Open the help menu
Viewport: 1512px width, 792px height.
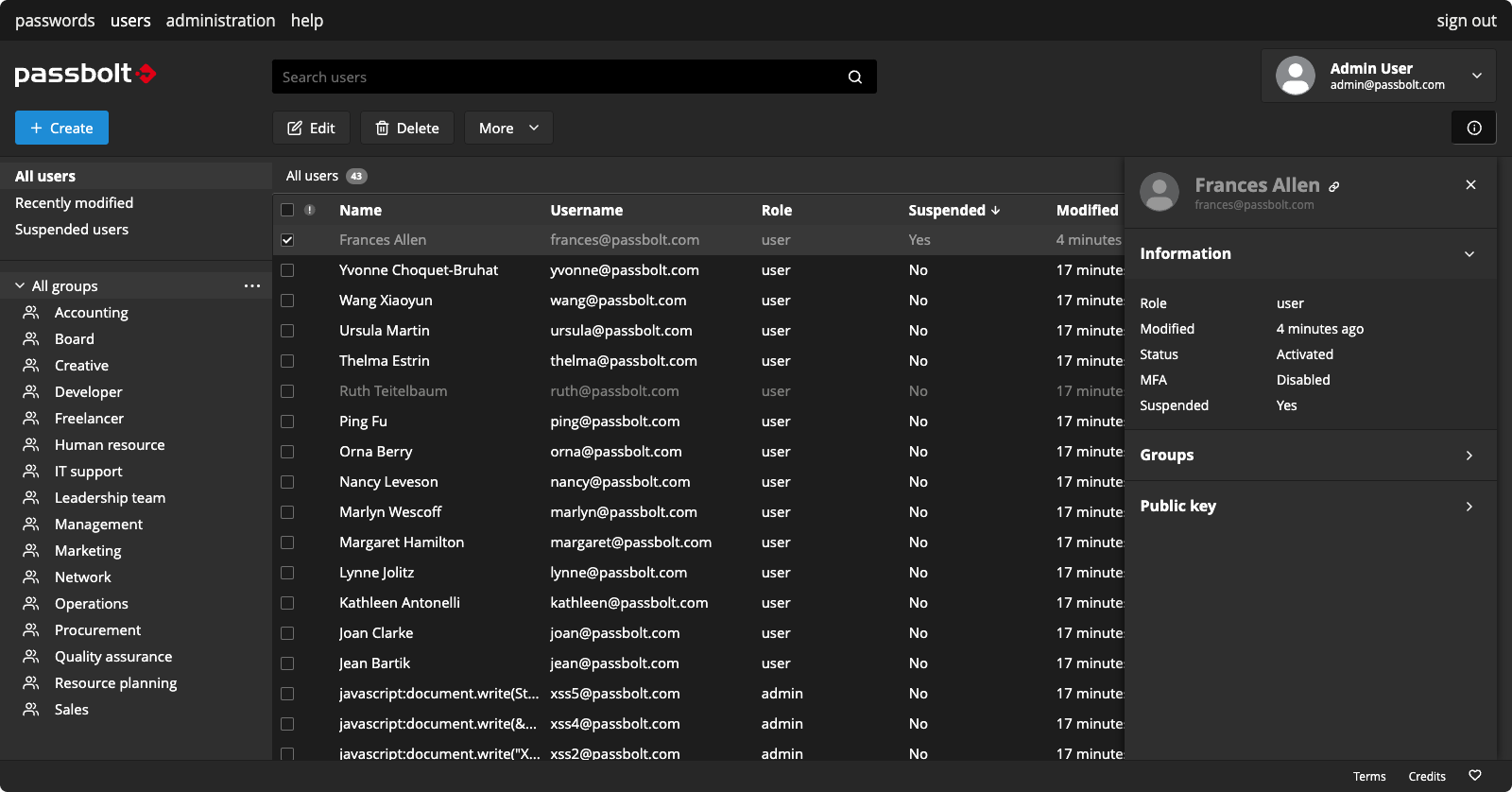(x=307, y=20)
